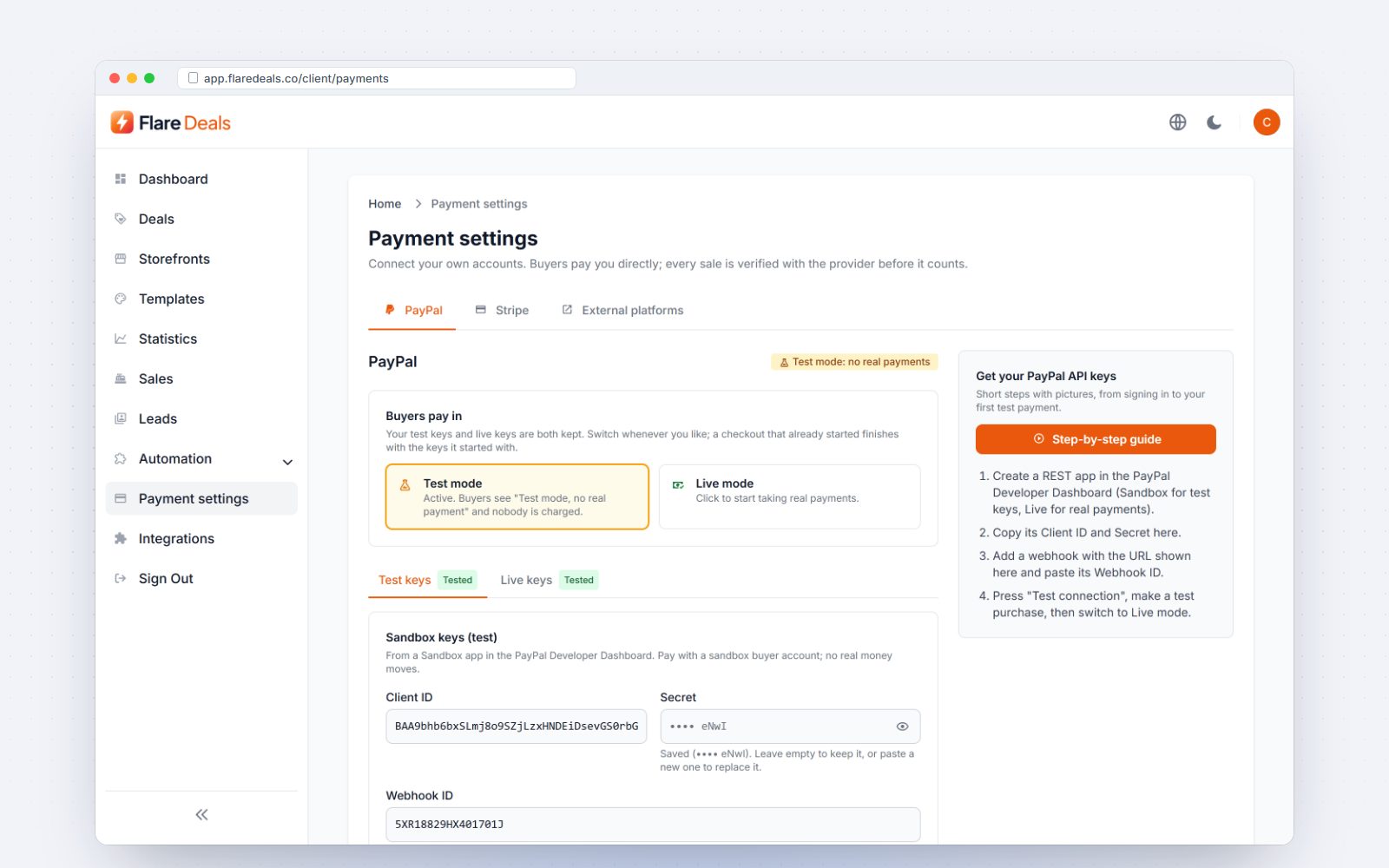The height and width of the screenshot is (868, 1389).
Task: Reveal the Secret with eye icon
Action: (x=902, y=727)
